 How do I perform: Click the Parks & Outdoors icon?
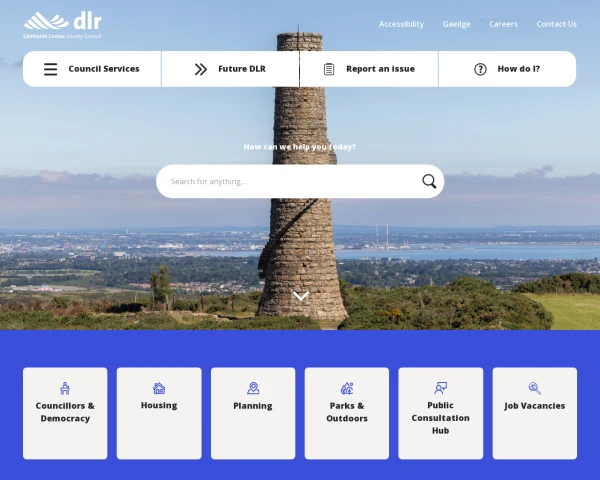point(347,388)
